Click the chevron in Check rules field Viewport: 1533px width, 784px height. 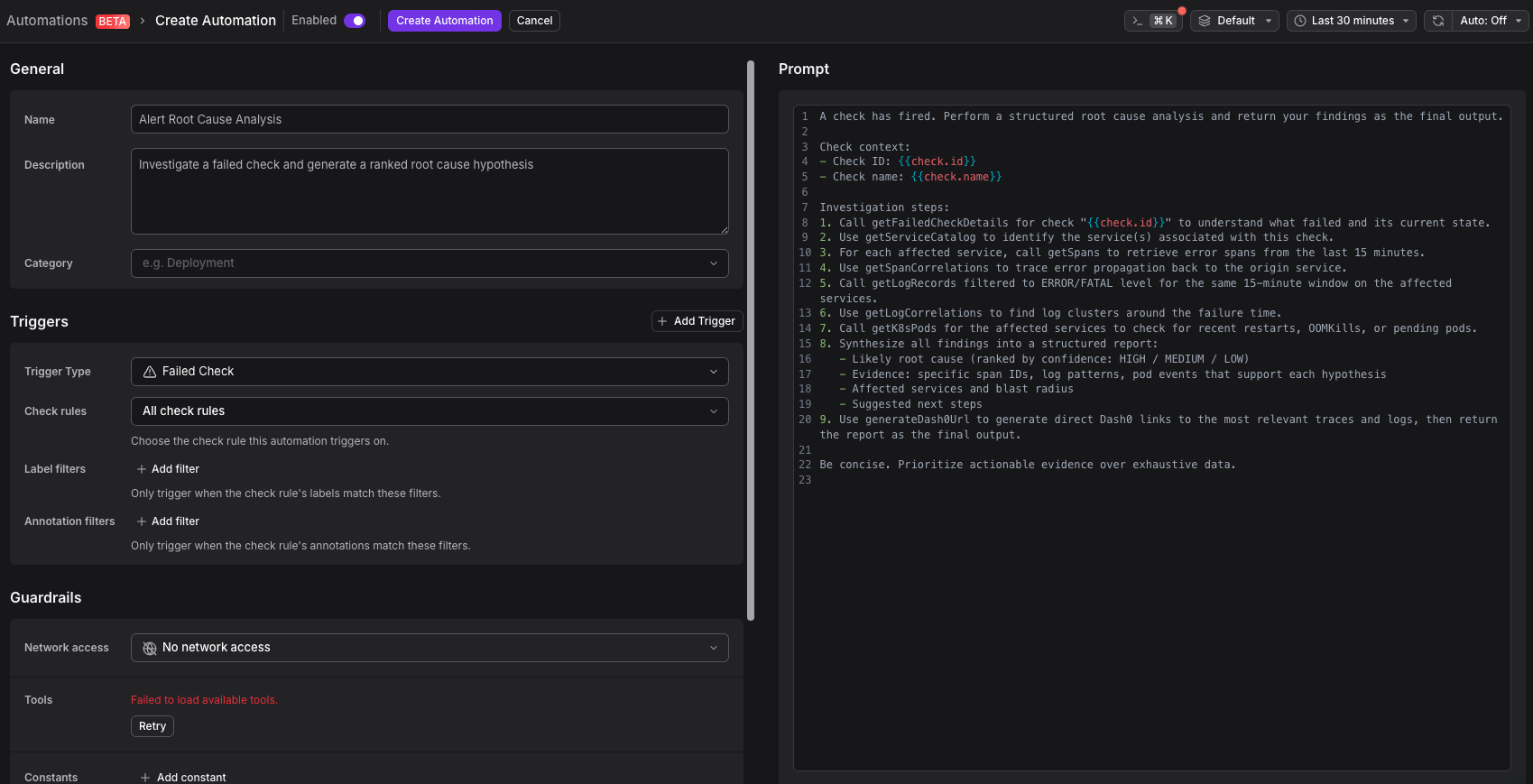(x=714, y=411)
